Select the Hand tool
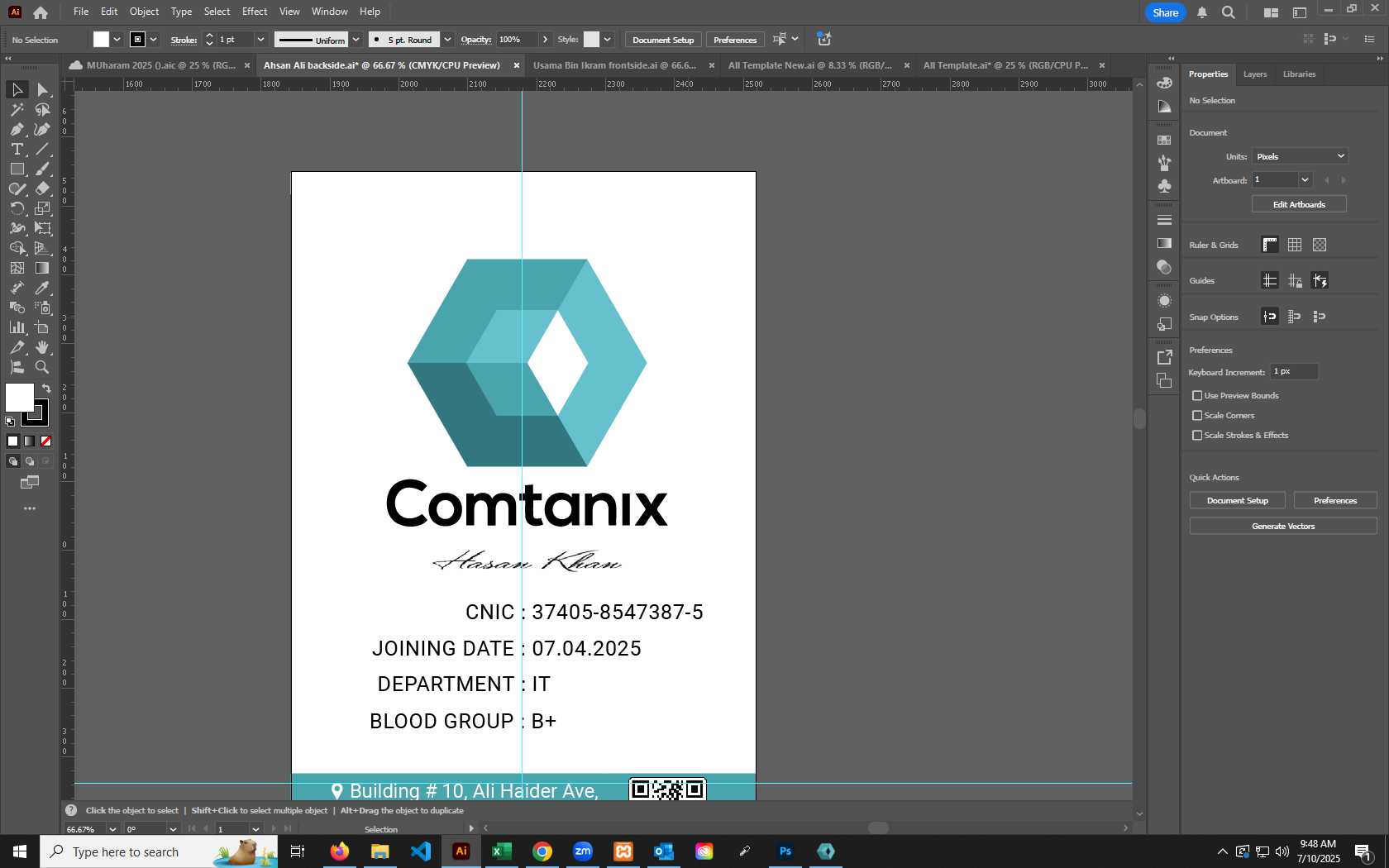This screenshot has height=868, width=1389. tap(43, 347)
